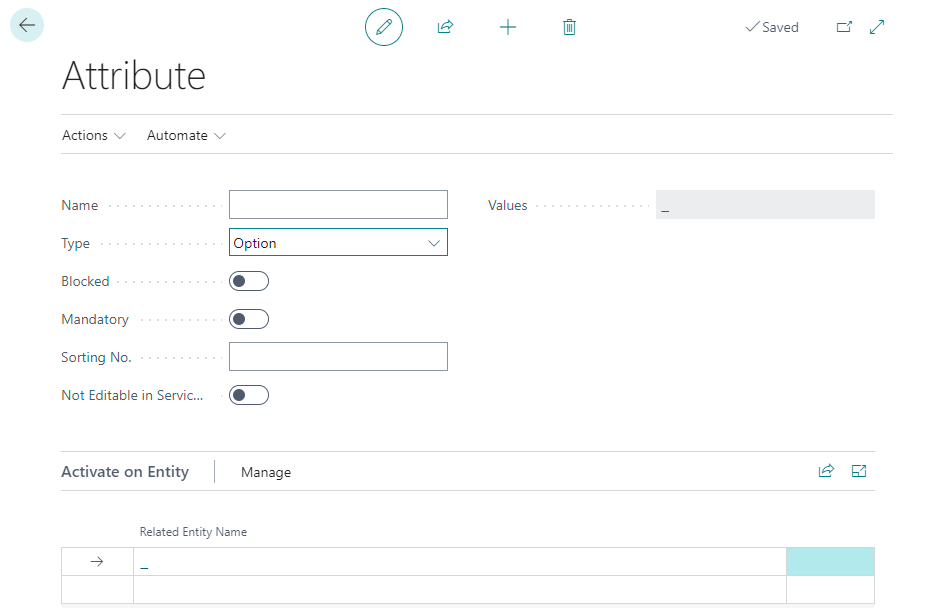Click the Sorting No. input field
940x608 pixels.
(338, 357)
